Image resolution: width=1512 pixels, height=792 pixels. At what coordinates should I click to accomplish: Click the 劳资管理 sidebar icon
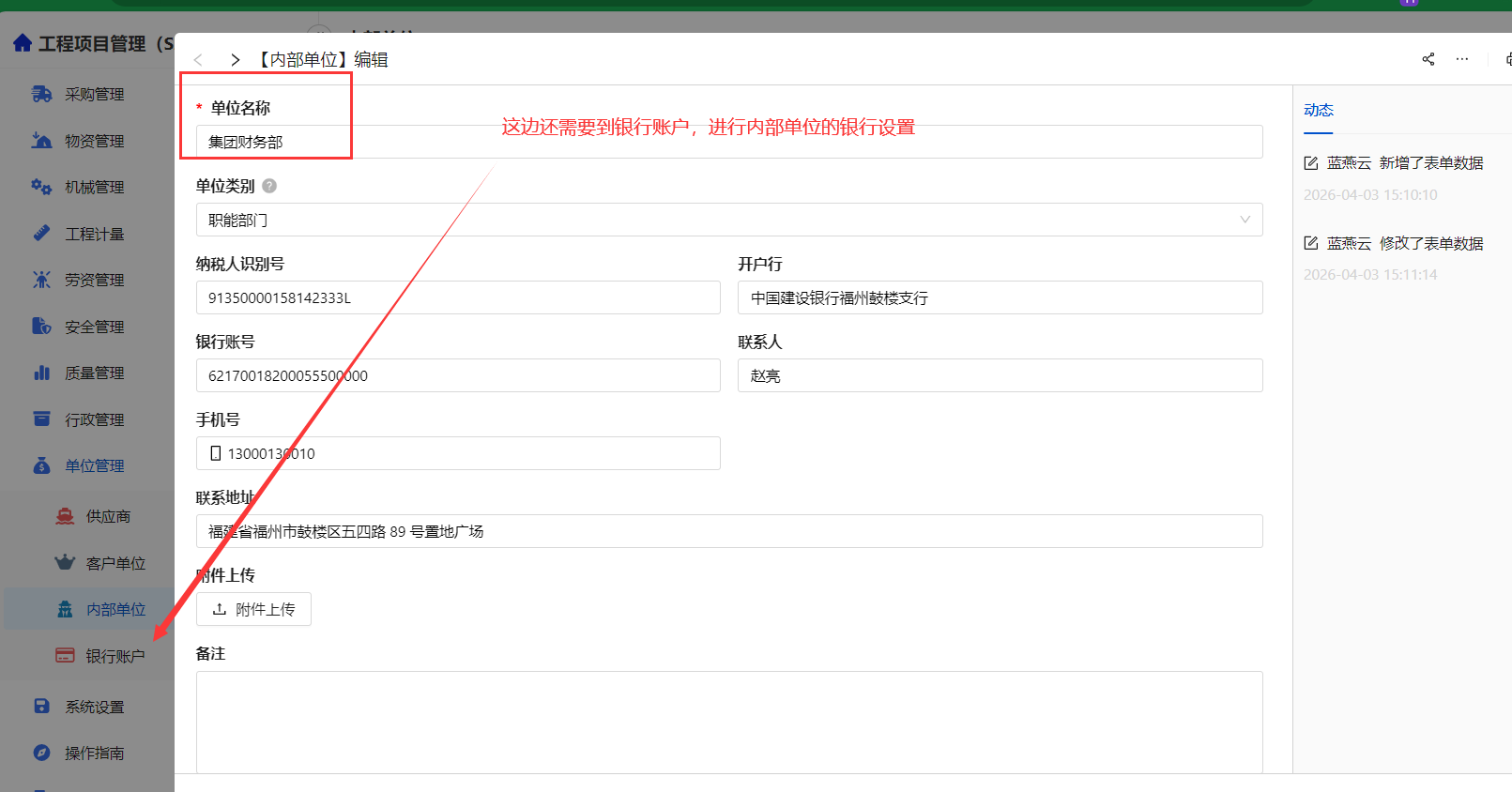tap(41, 280)
